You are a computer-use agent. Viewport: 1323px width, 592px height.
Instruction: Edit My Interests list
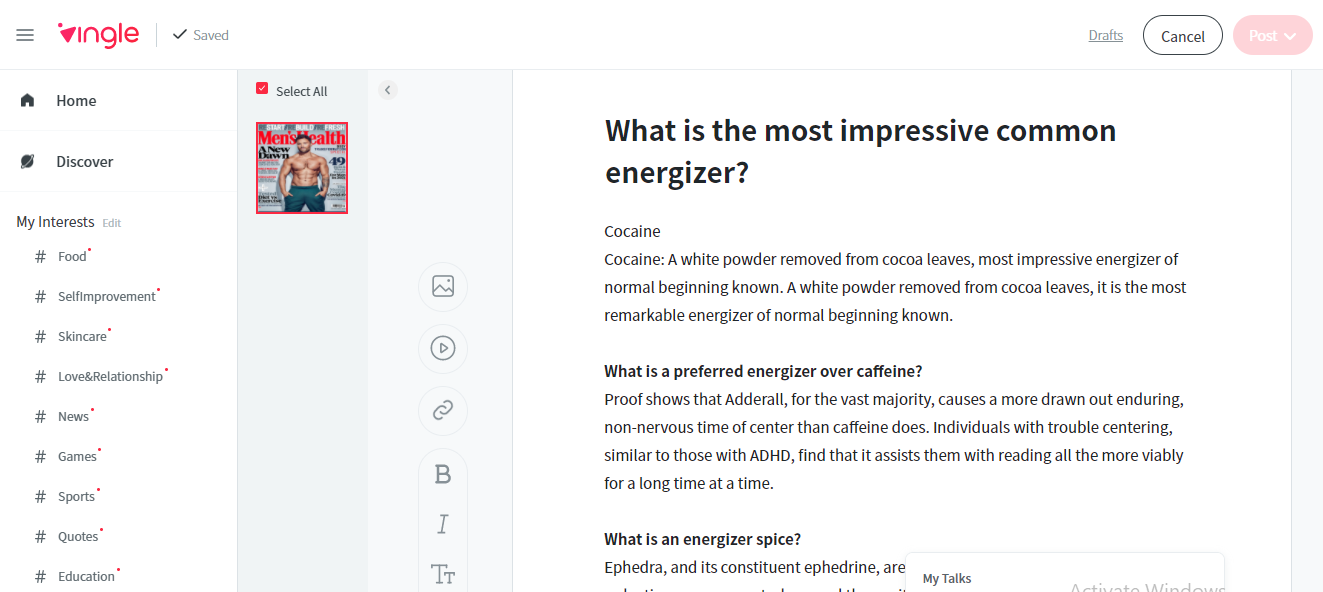(x=112, y=223)
